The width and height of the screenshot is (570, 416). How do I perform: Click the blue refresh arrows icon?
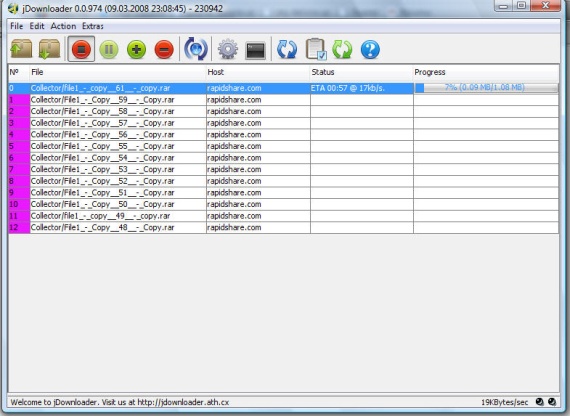287,49
